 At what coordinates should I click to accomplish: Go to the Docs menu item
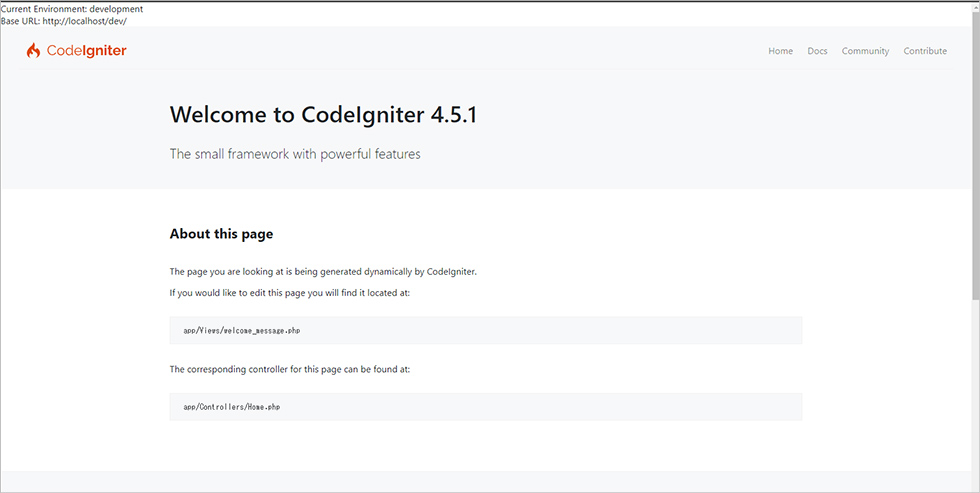817,51
